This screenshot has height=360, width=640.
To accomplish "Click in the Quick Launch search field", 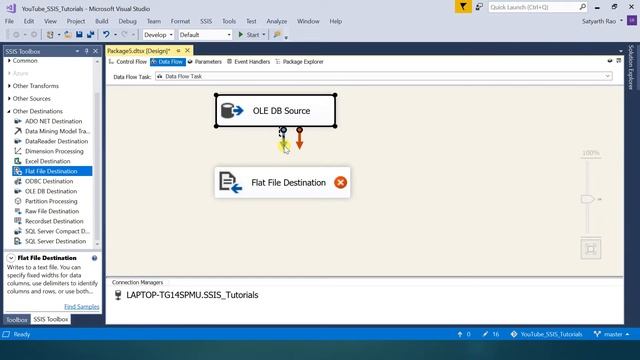I will click(533, 7).
